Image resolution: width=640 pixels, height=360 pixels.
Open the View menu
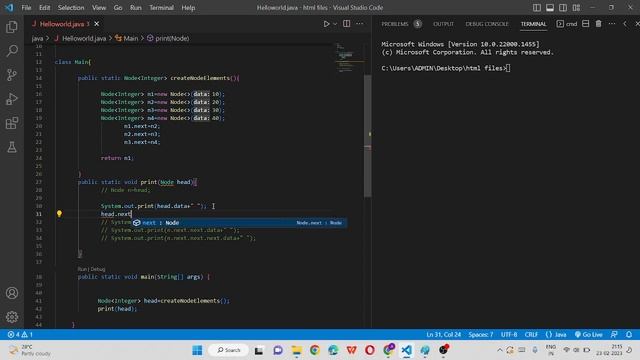point(99,8)
